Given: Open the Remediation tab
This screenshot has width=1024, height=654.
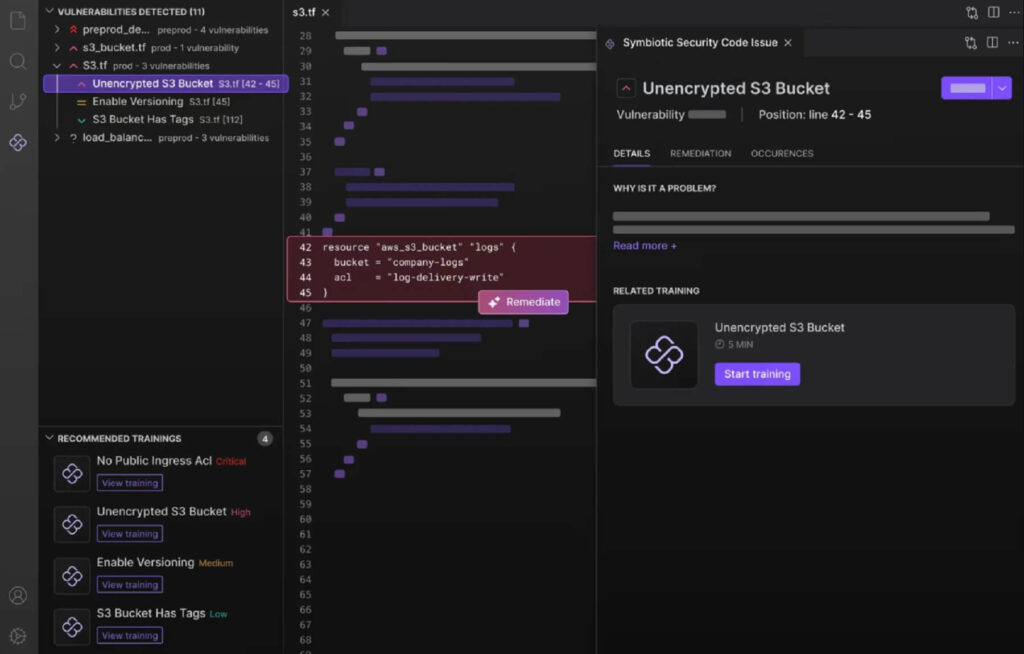Looking at the screenshot, I should (x=700, y=154).
